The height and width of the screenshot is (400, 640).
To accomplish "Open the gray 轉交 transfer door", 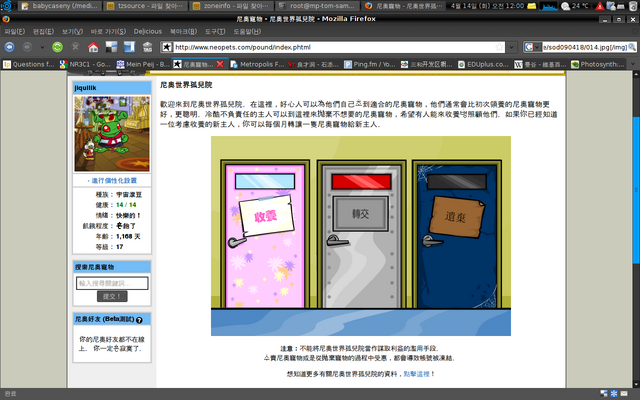I will point(361,236).
